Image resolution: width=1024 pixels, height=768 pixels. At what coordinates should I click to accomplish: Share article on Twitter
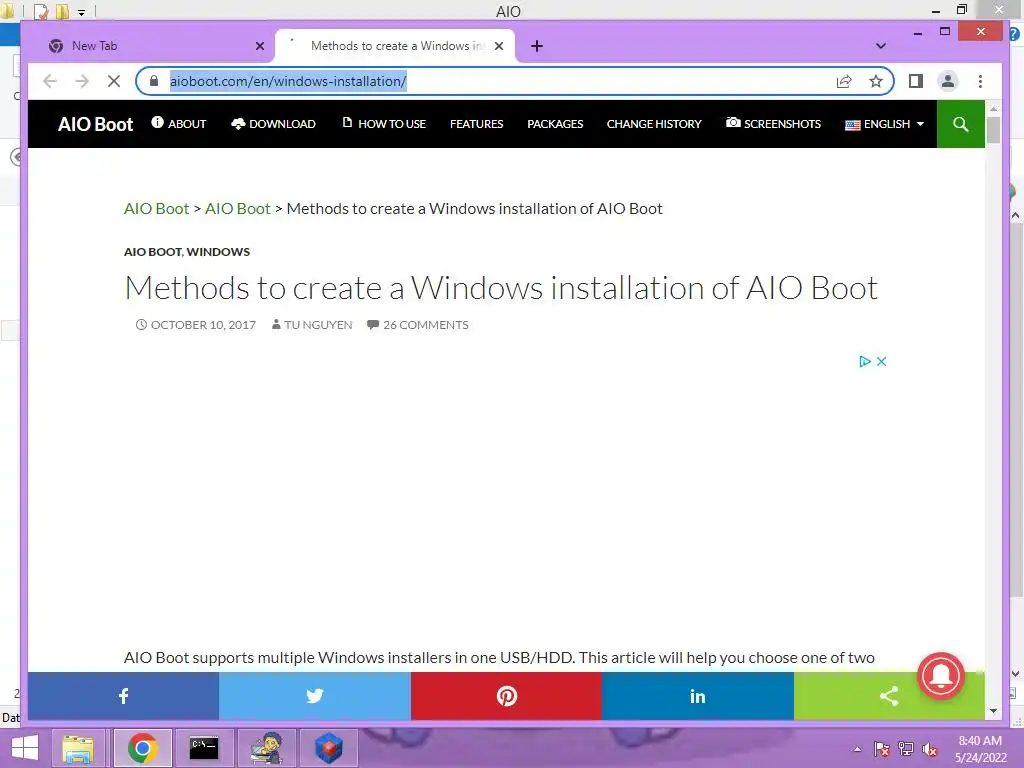314,696
